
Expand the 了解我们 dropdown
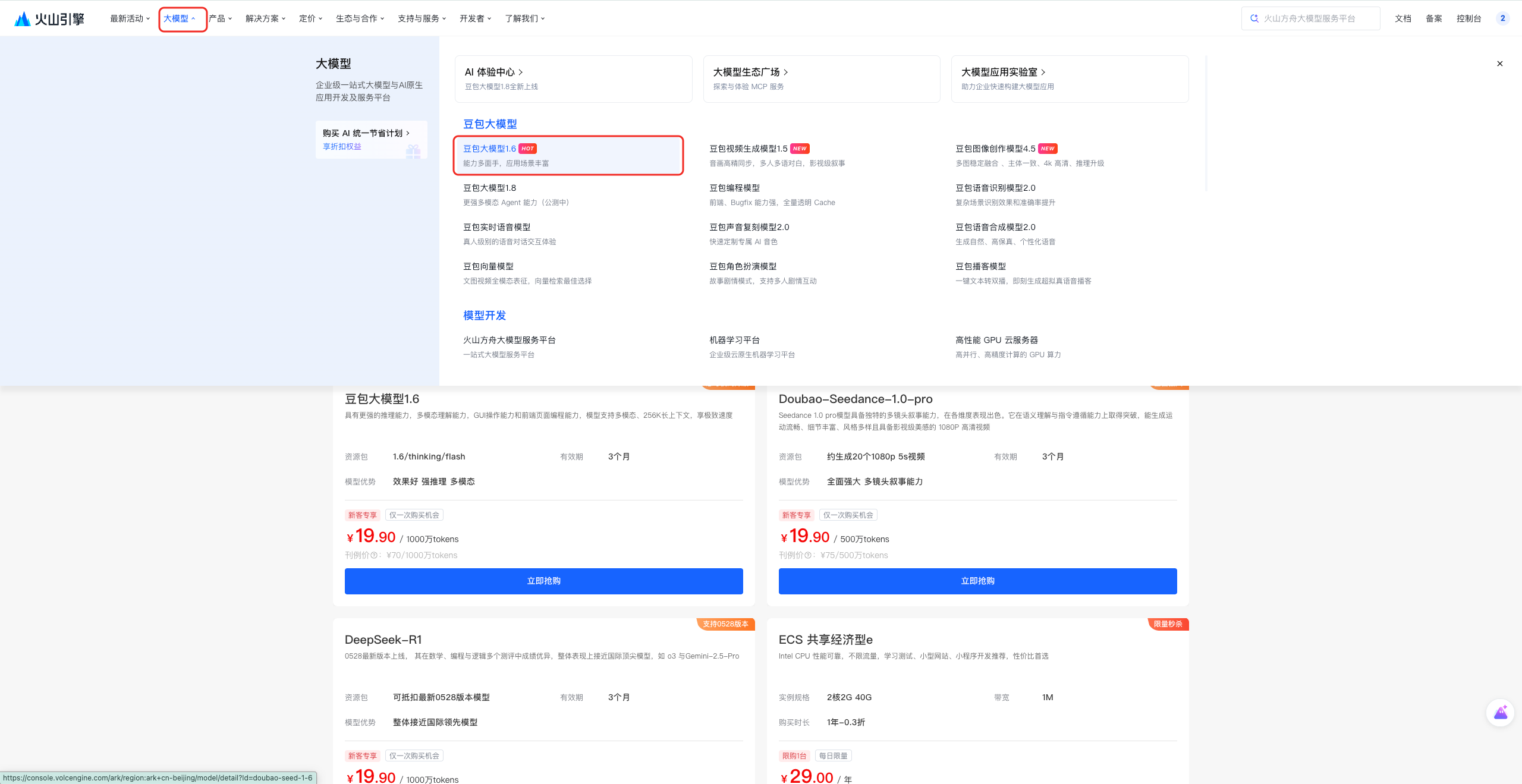click(x=524, y=18)
